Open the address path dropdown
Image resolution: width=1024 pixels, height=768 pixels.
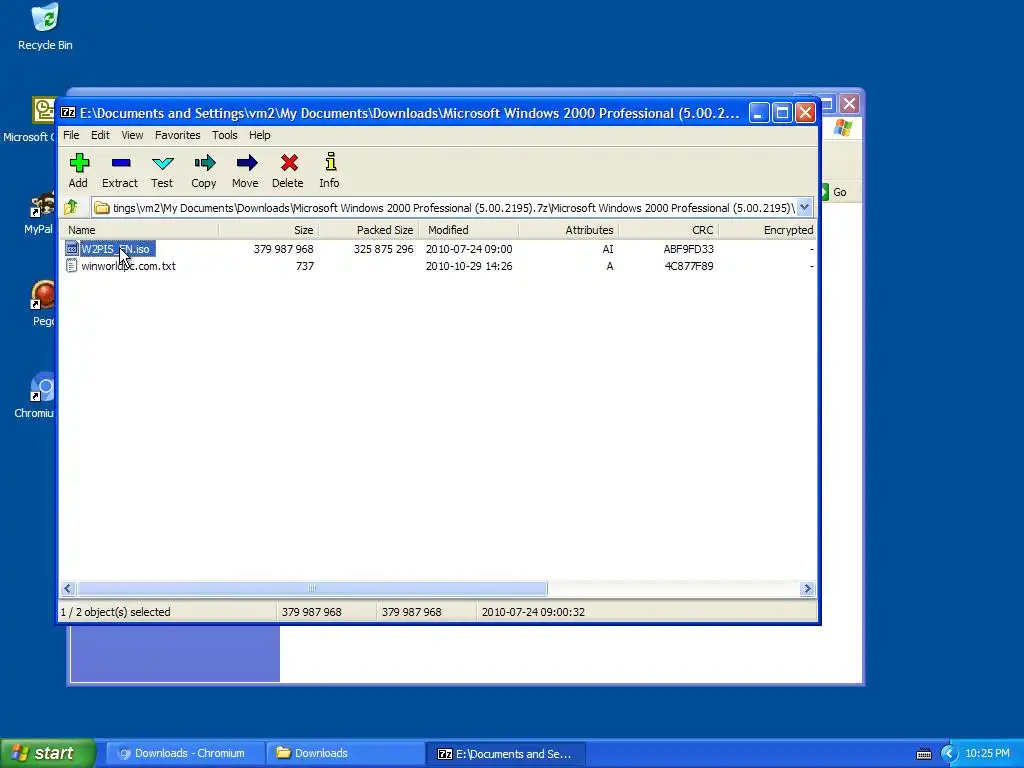point(805,208)
